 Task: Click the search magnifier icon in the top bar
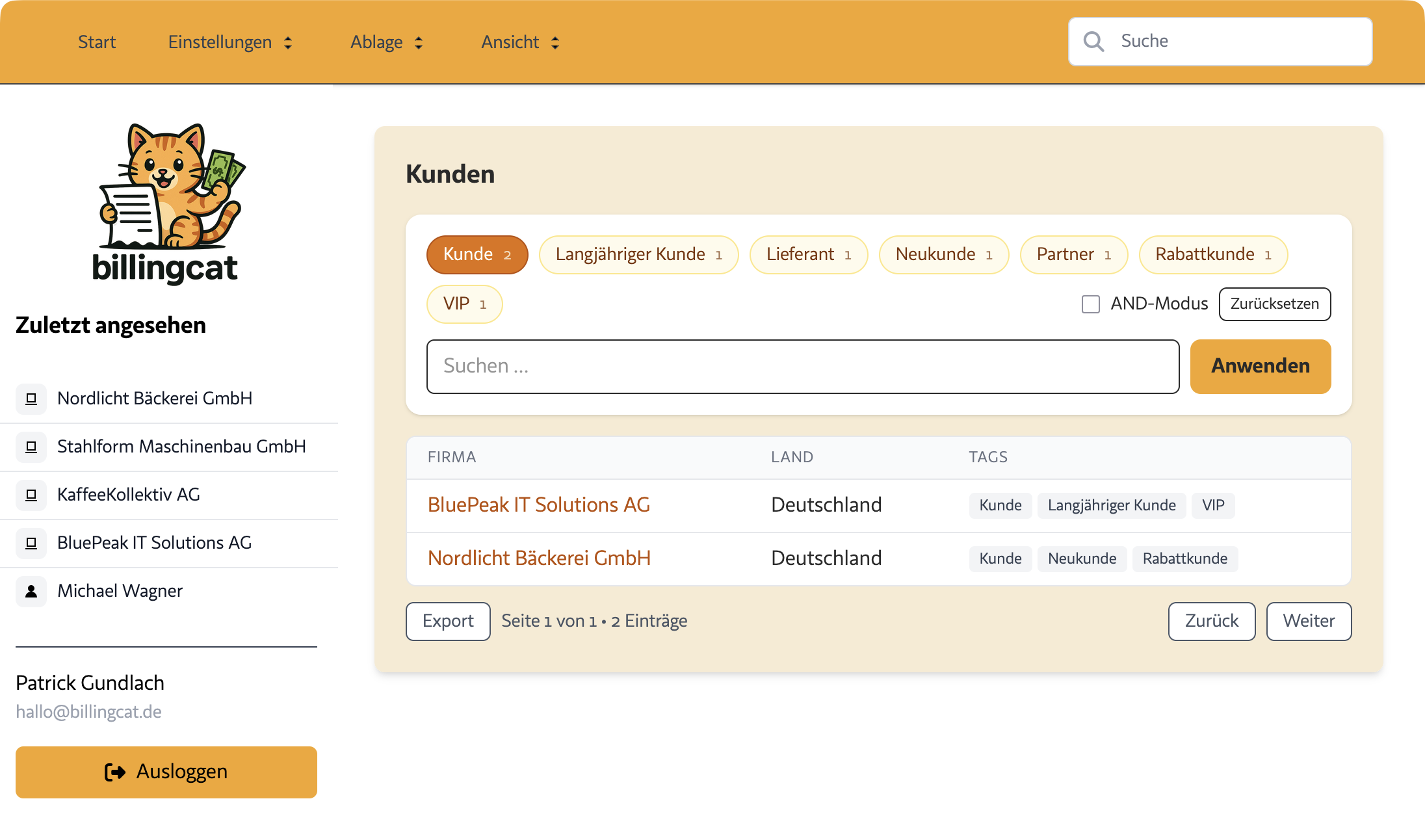pyautogui.click(x=1094, y=40)
